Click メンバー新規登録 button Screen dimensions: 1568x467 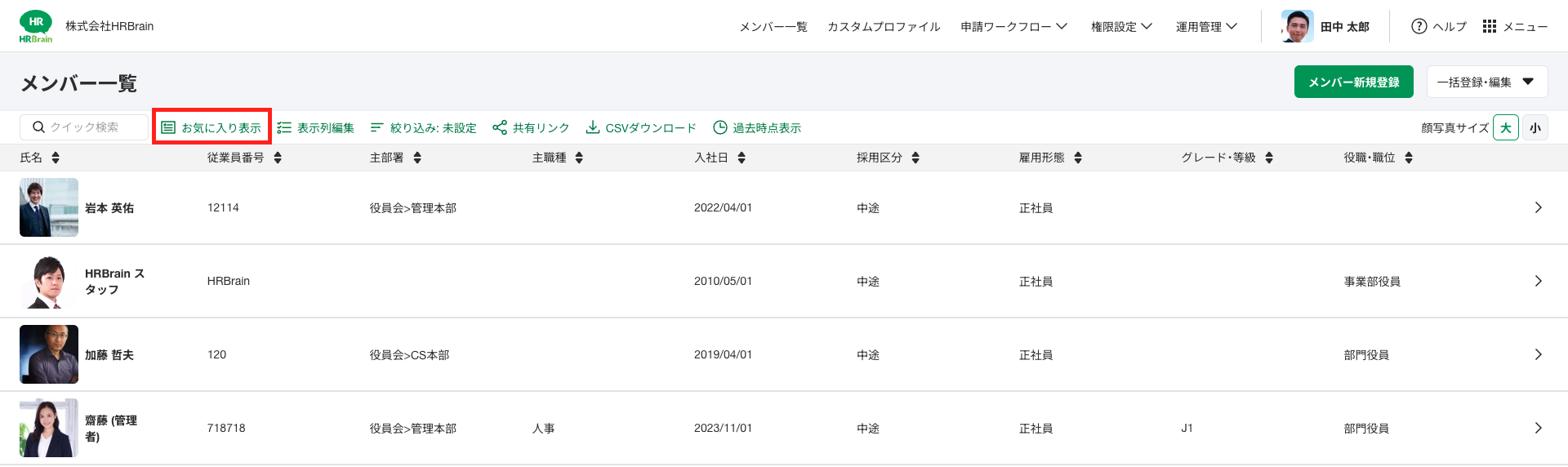[1354, 82]
